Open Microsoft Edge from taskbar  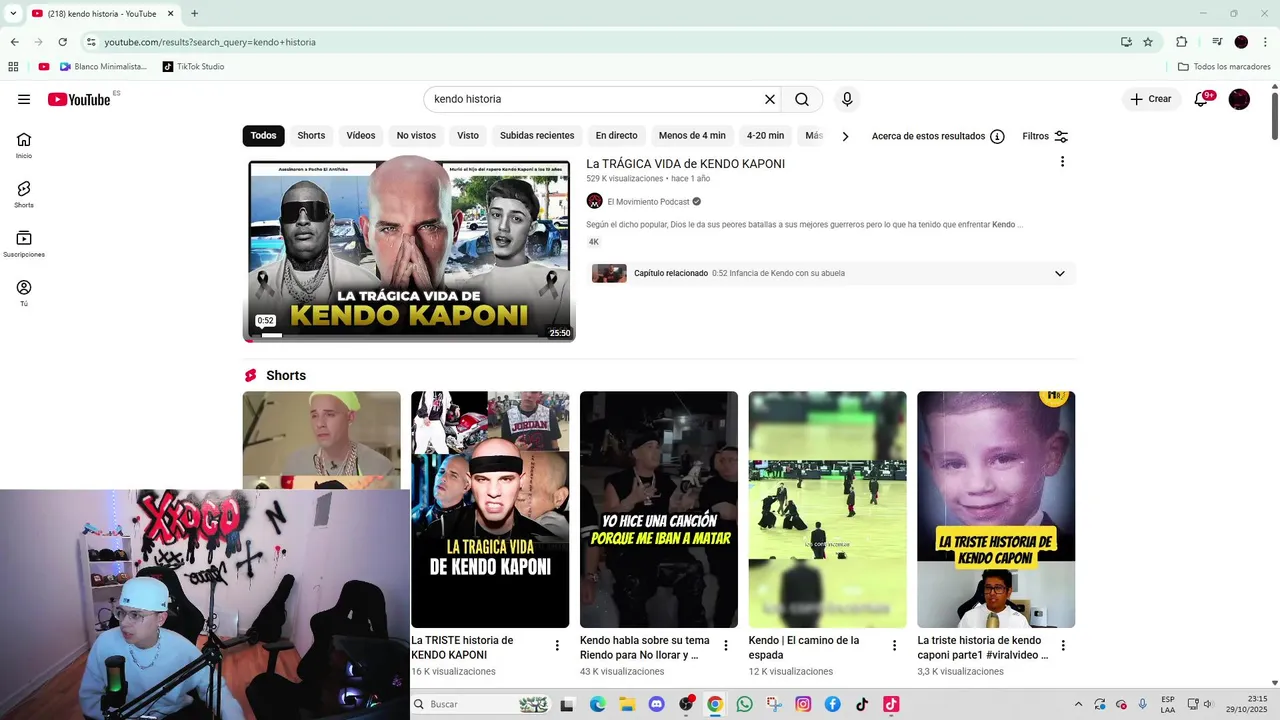(598, 704)
